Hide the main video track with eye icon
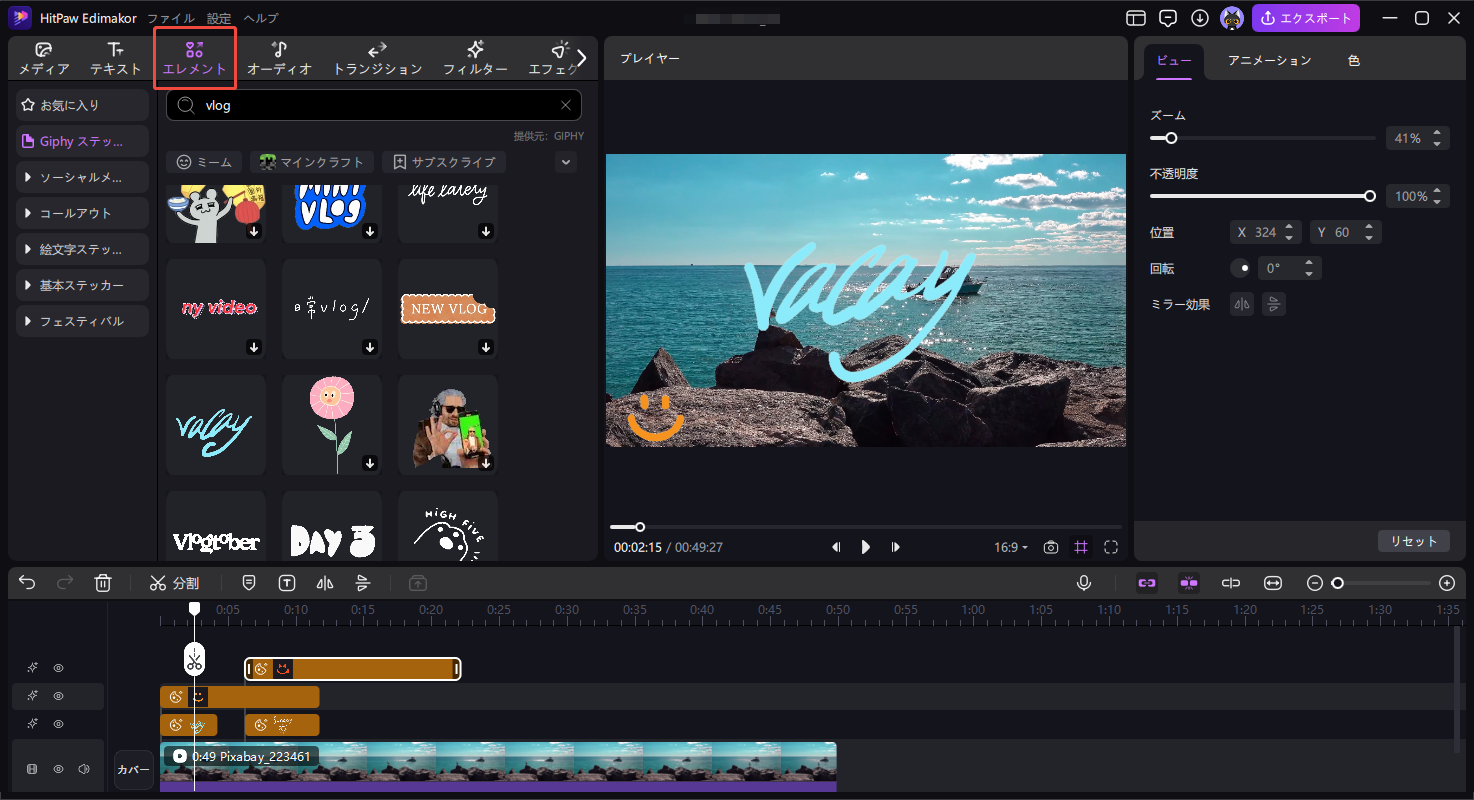The image size is (1474, 800). pos(58,769)
